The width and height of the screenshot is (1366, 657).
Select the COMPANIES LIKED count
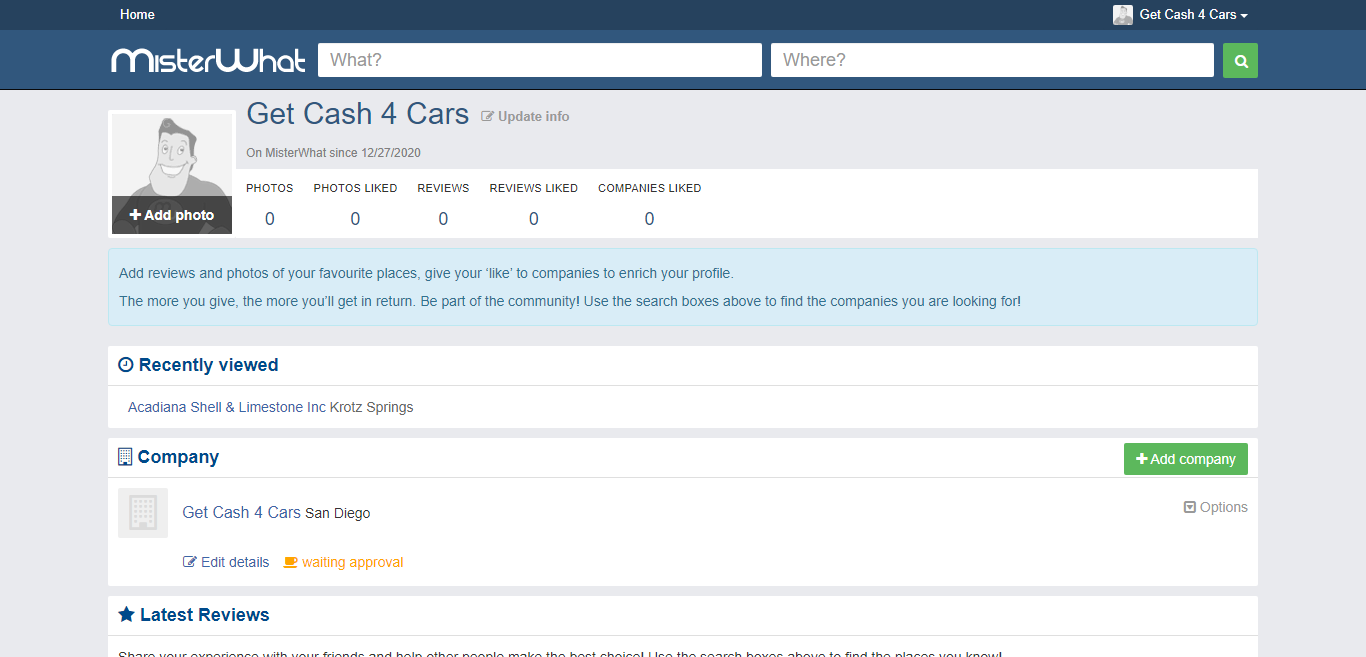650,219
